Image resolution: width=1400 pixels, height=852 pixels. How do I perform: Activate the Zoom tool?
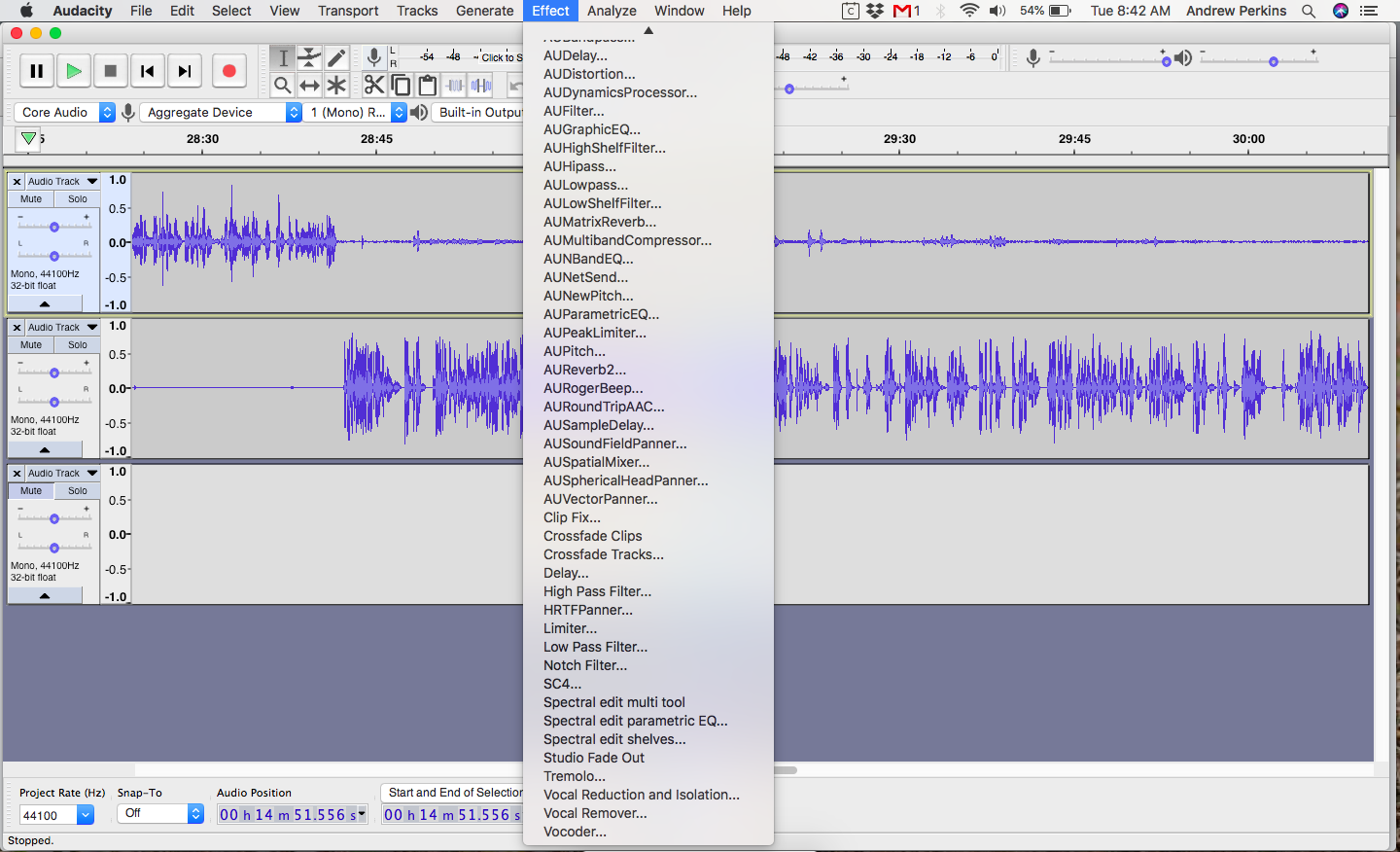coord(283,85)
